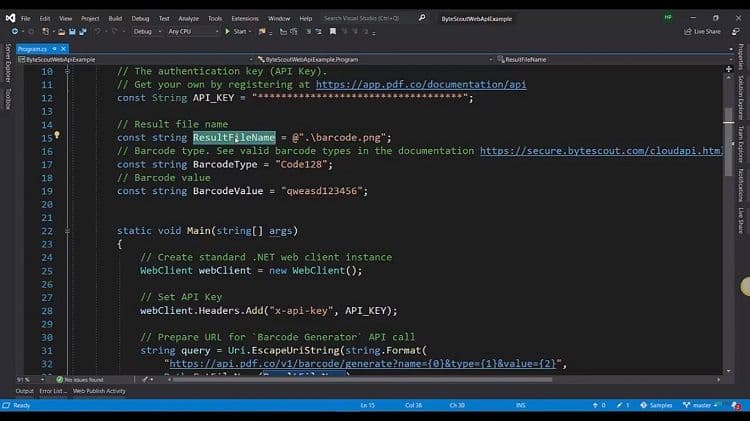
Task: Click the lightbulb quick actions icon
Action: [57, 135]
